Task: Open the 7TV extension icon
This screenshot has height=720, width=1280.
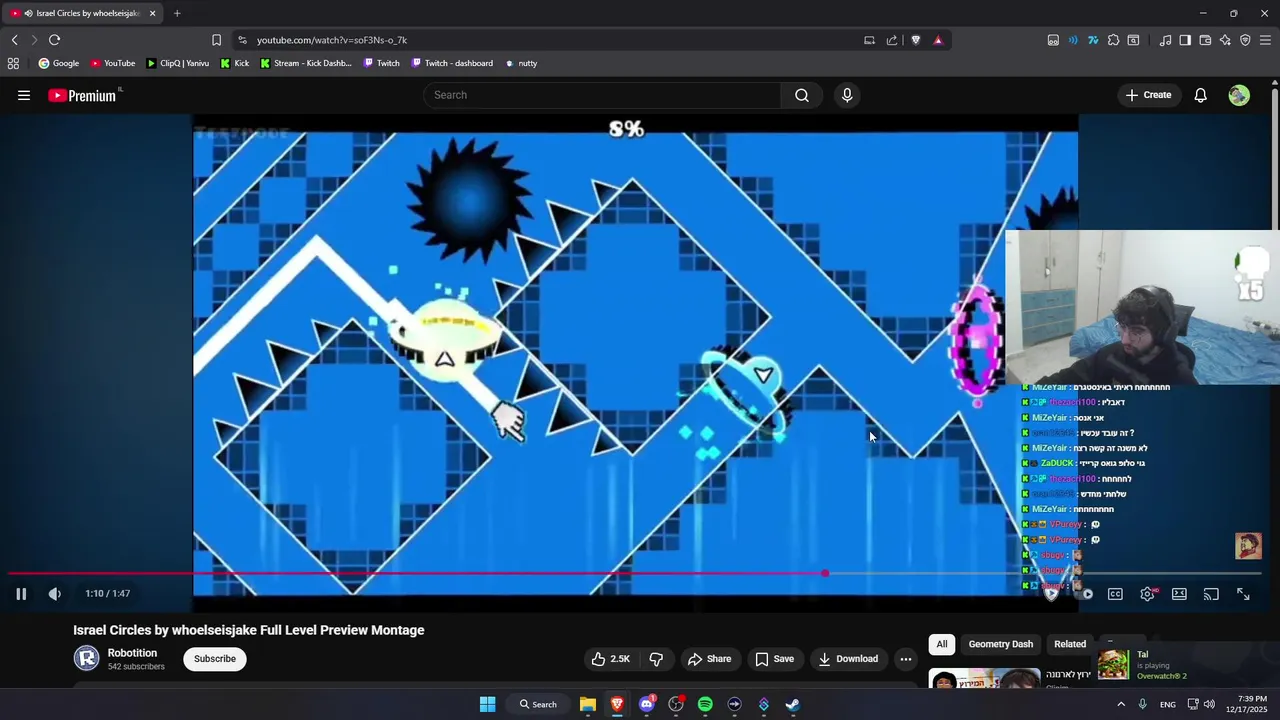Action: (x=1093, y=40)
